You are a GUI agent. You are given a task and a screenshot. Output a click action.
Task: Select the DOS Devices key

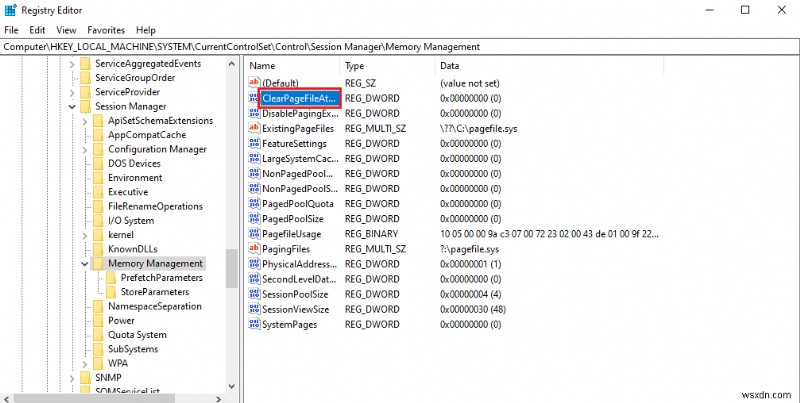[134, 163]
